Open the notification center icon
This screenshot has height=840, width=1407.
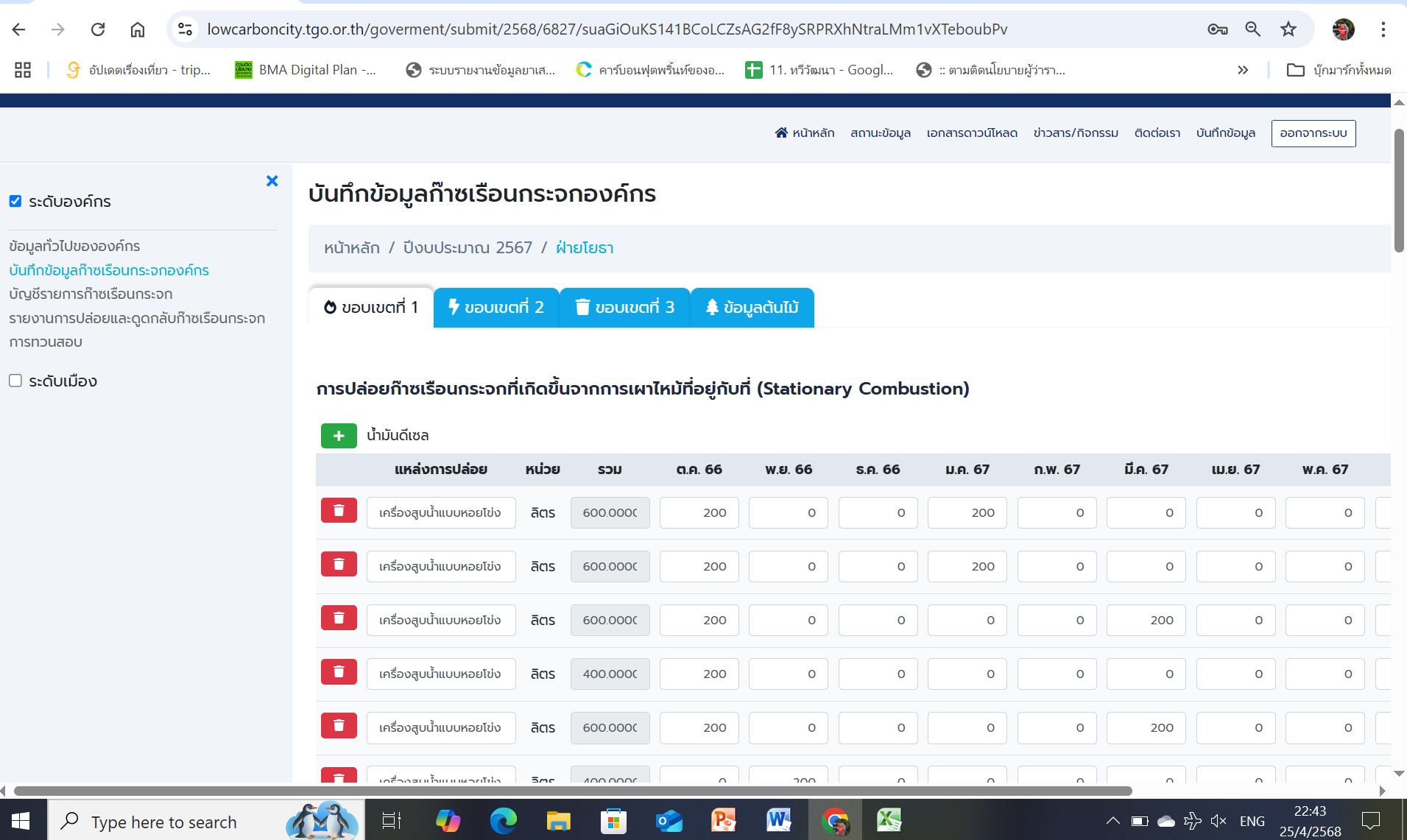tap(1371, 820)
